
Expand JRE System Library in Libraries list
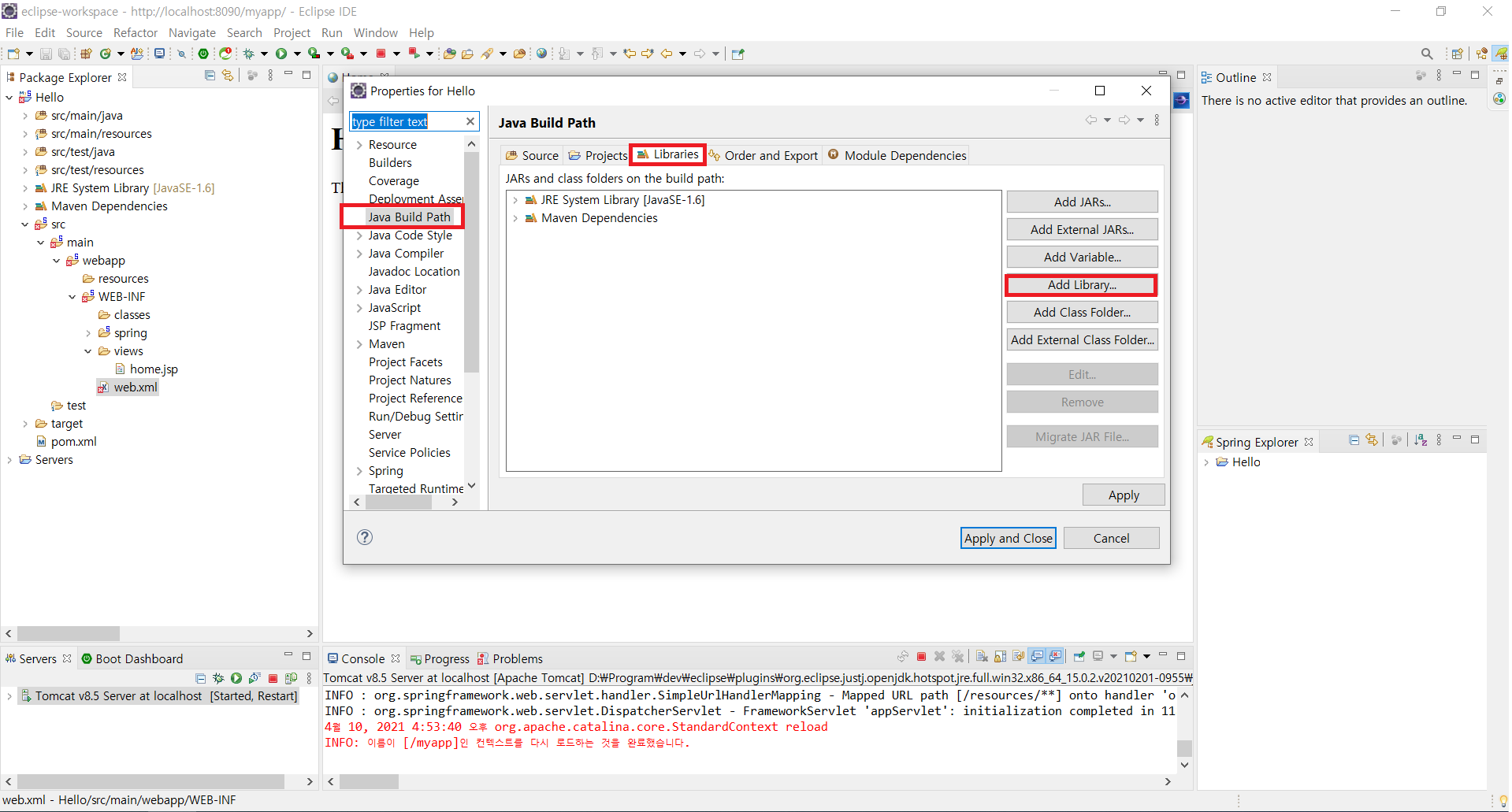515,200
